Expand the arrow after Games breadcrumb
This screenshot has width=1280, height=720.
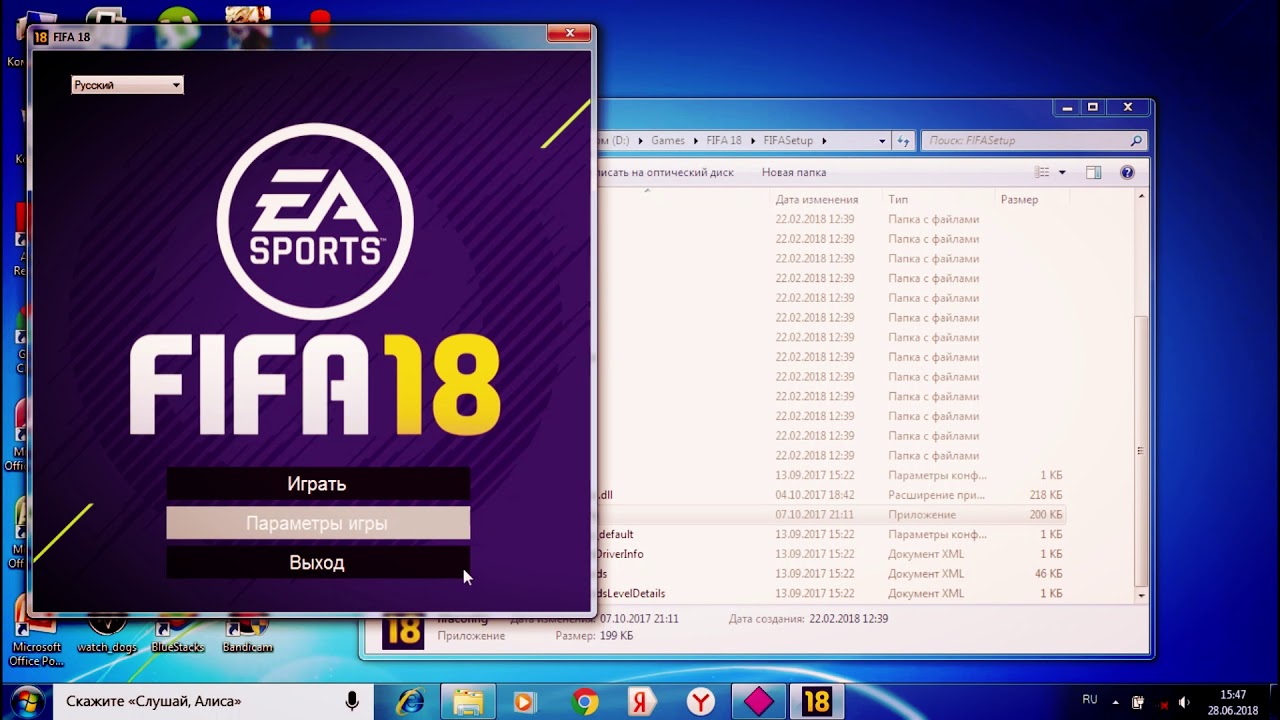696,141
